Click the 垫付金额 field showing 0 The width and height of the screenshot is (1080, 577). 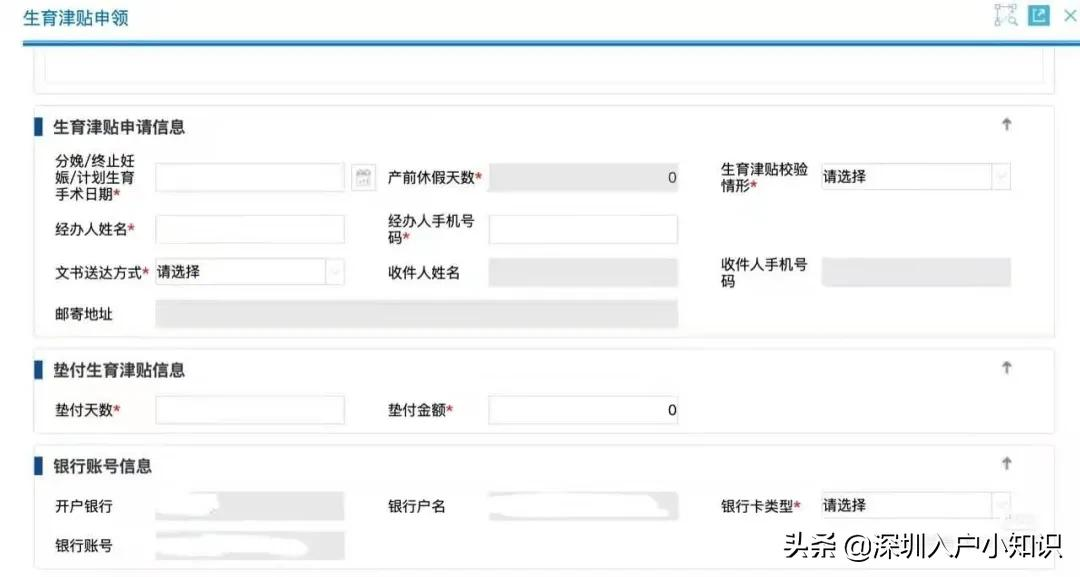[582, 408]
